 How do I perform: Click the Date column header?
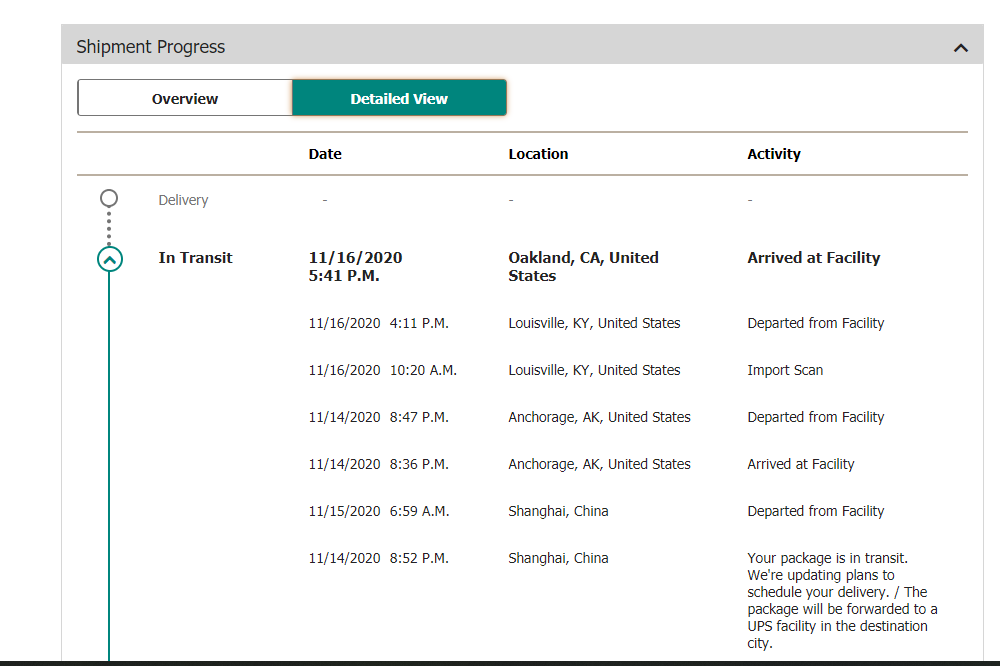point(325,154)
